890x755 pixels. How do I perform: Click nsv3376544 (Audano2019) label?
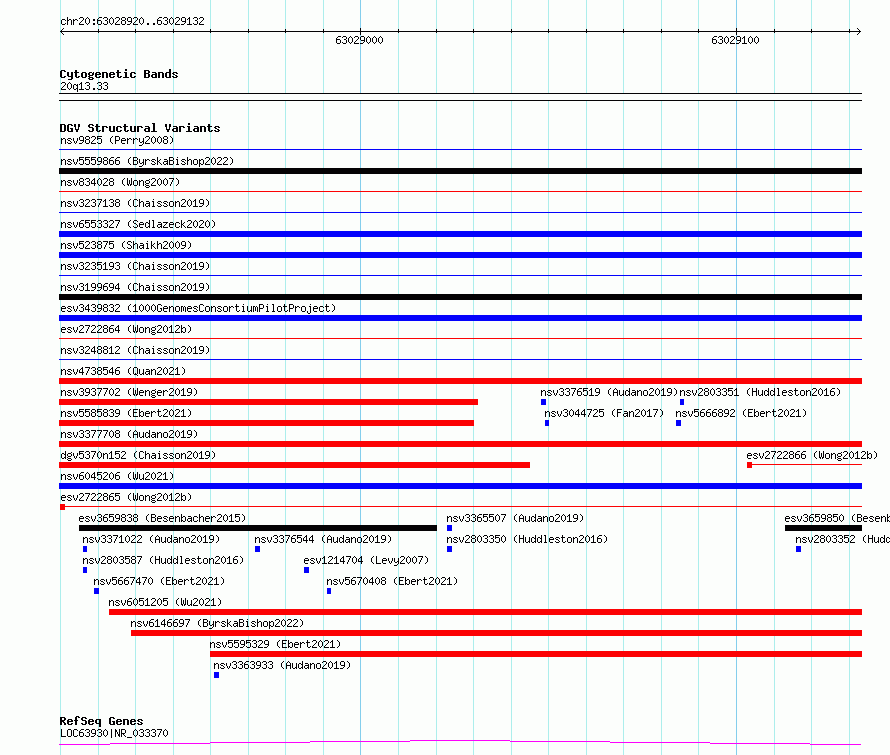(323, 539)
